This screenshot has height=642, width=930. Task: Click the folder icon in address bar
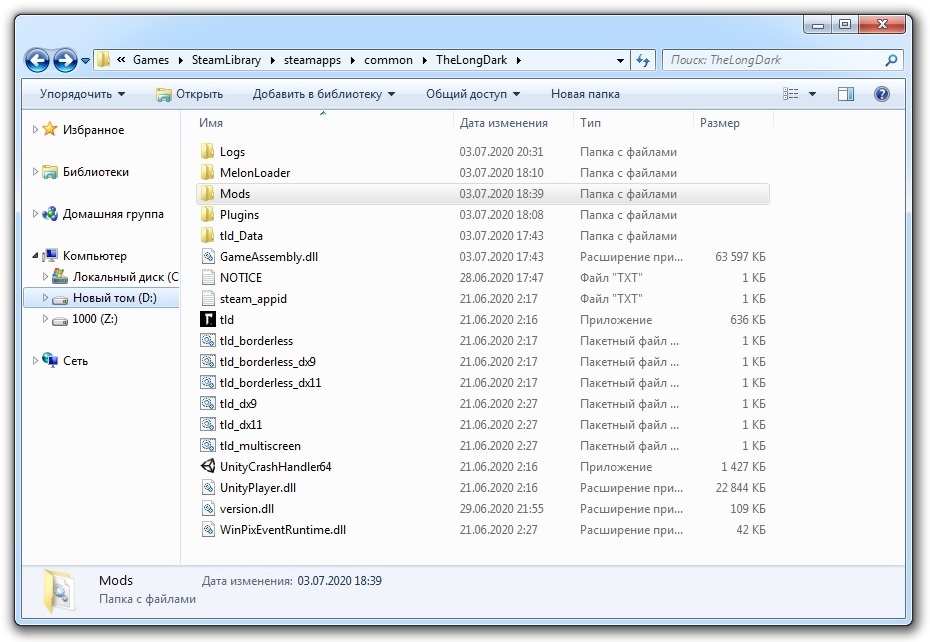[x=103, y=59]
